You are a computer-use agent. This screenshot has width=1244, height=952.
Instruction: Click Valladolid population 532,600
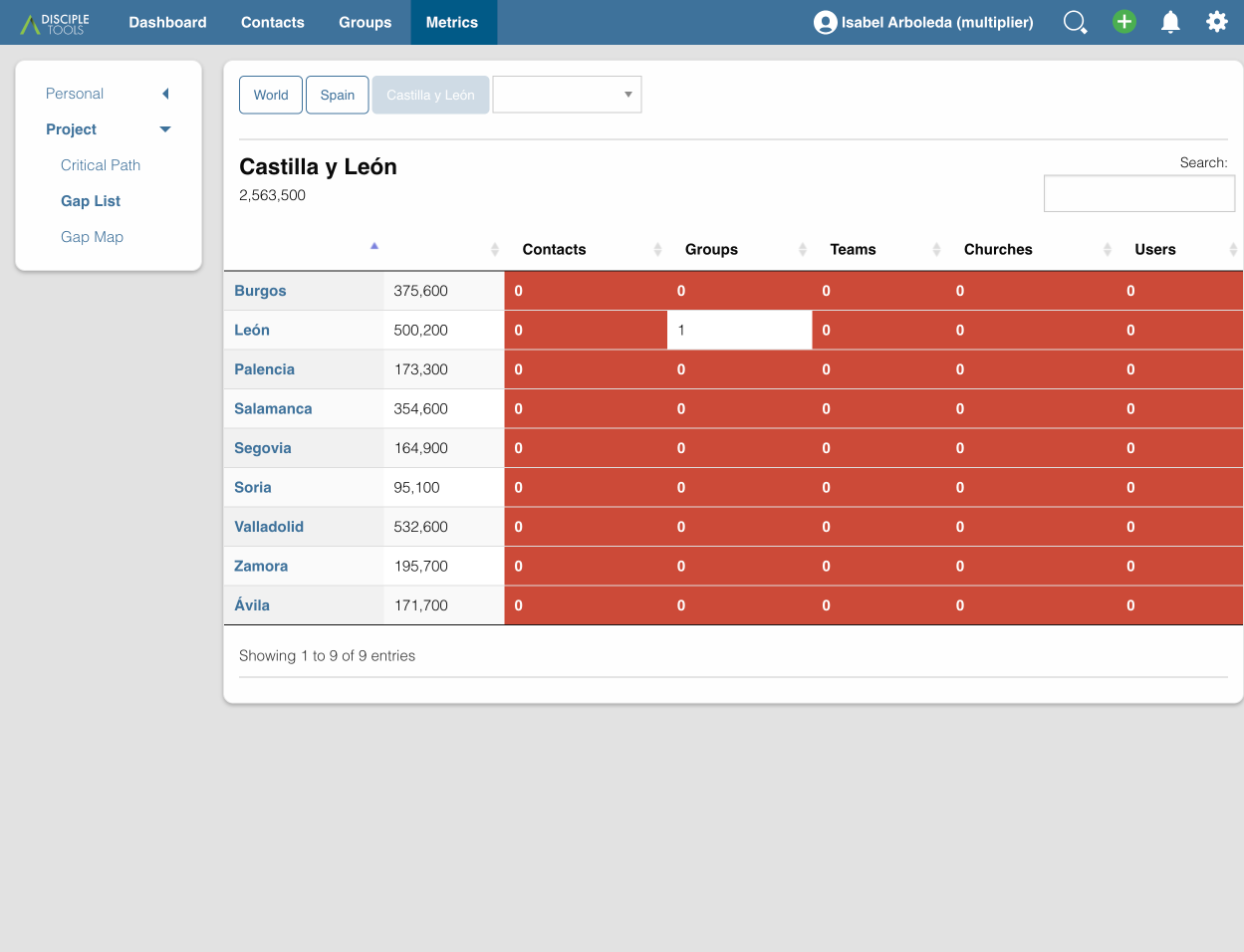click(x=444, y=527)
